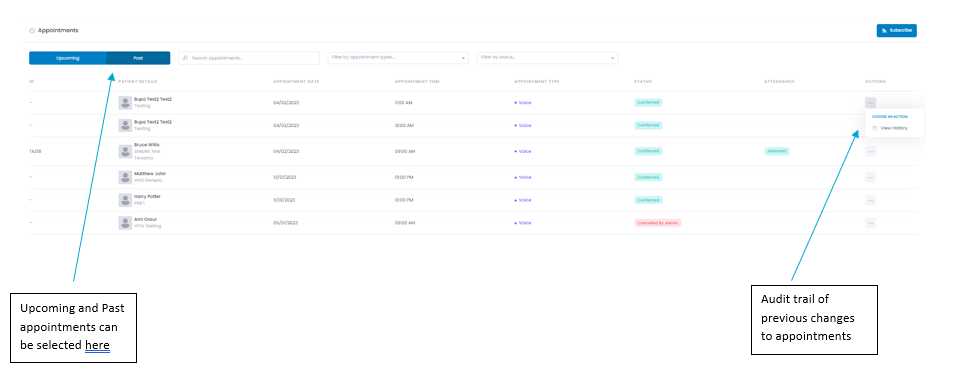The height and width of the screenshot is (390, 954).
Task: Click the Actions column header
Action: 876,82
